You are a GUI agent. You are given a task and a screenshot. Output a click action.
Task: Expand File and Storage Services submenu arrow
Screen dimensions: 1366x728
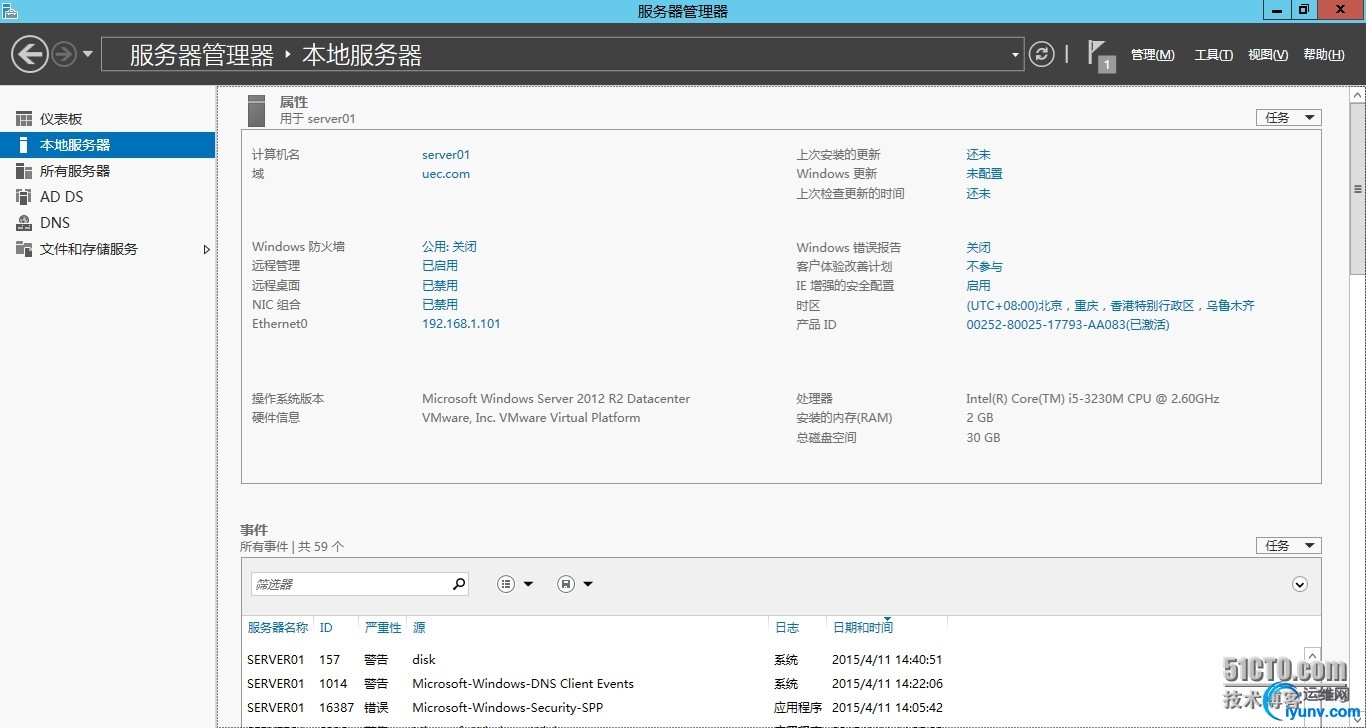[207, 249]
